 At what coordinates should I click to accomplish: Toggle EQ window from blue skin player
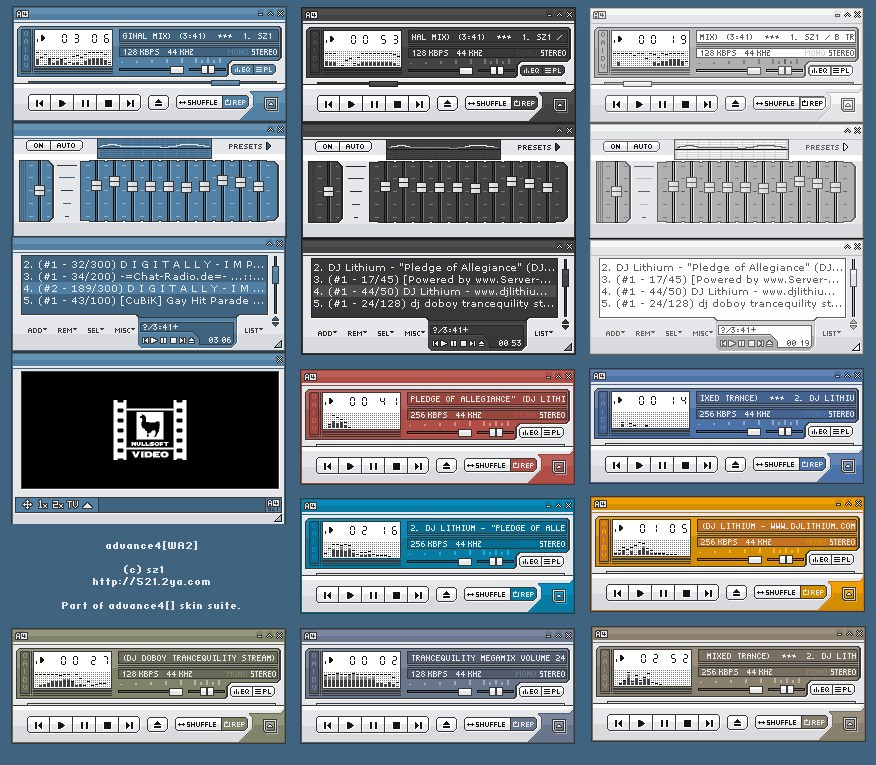click(242, 70)
